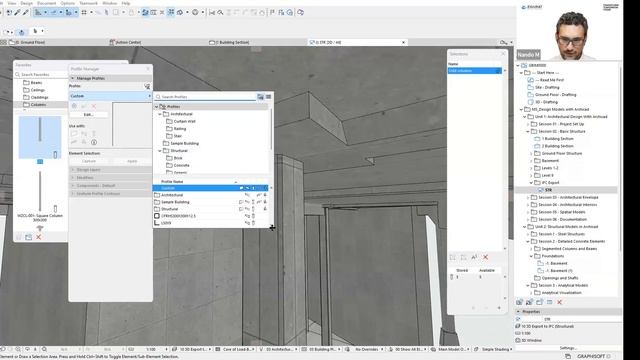The height and width of the screenshot is (360, 640).
Task: Click the first icon in Navigator bottom toolbar
Action: 519,302
